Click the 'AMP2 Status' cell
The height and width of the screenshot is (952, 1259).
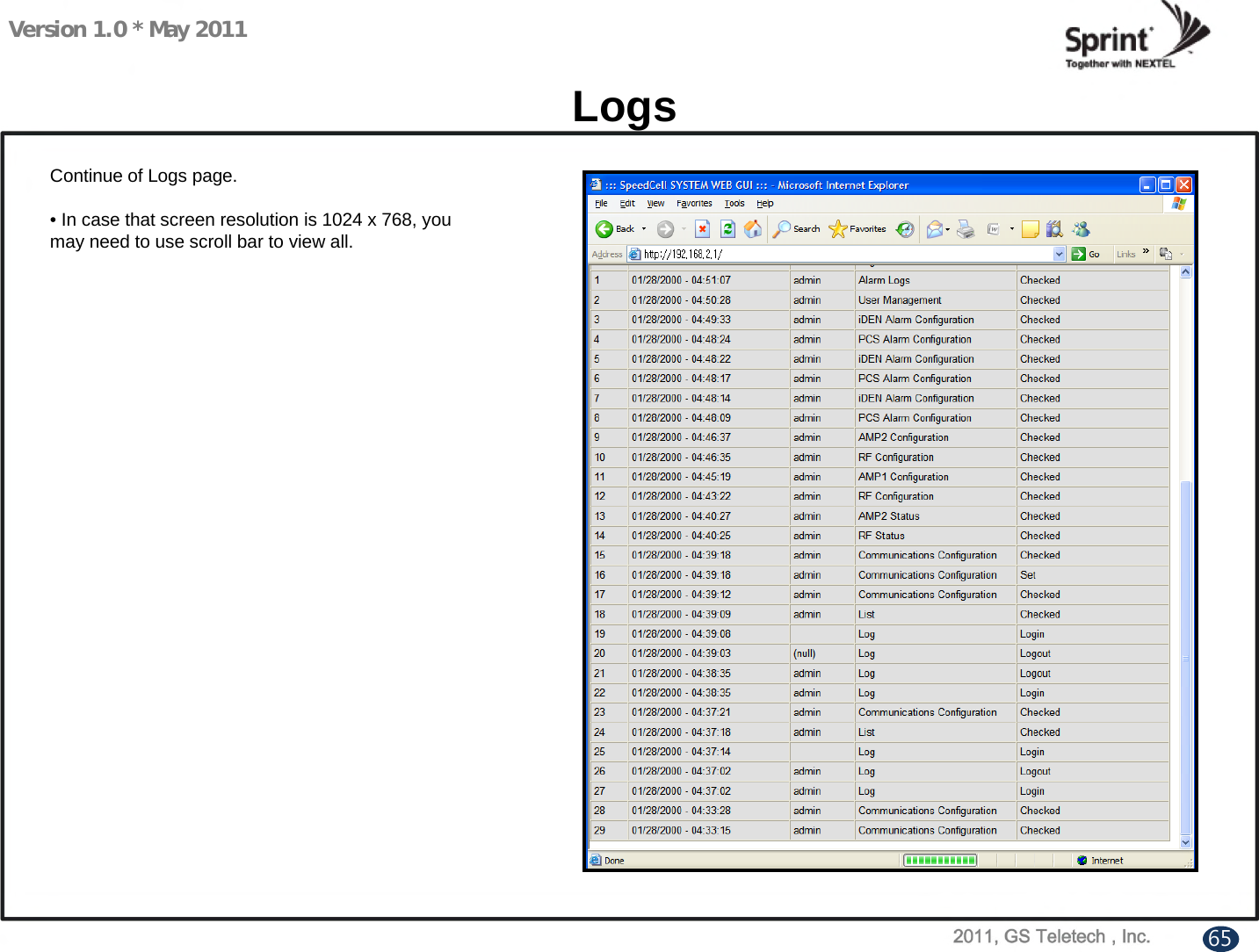coord(936,516)
